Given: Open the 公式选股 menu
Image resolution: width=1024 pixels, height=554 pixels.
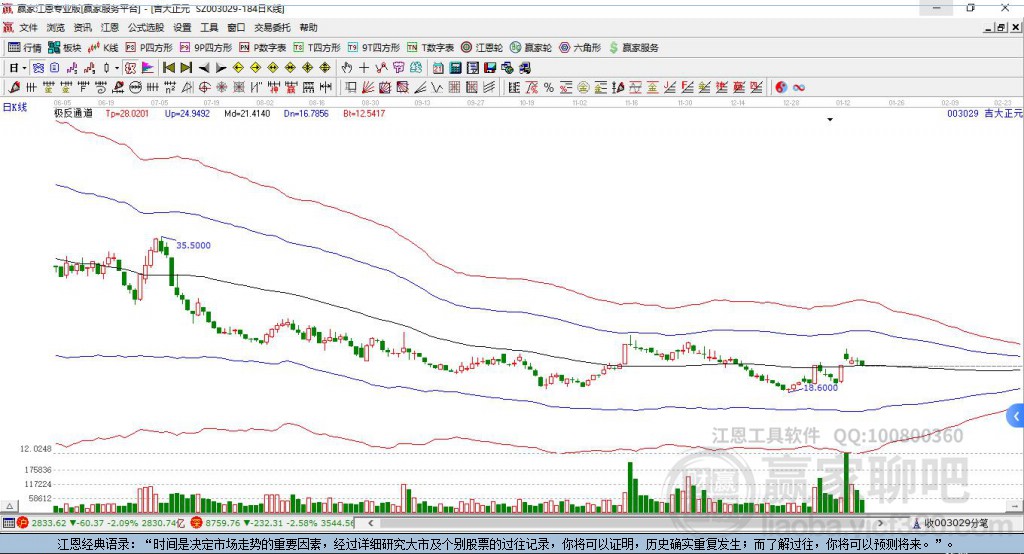Looking at the screenshot, I should pyautogui.click(x=146, y=27).
